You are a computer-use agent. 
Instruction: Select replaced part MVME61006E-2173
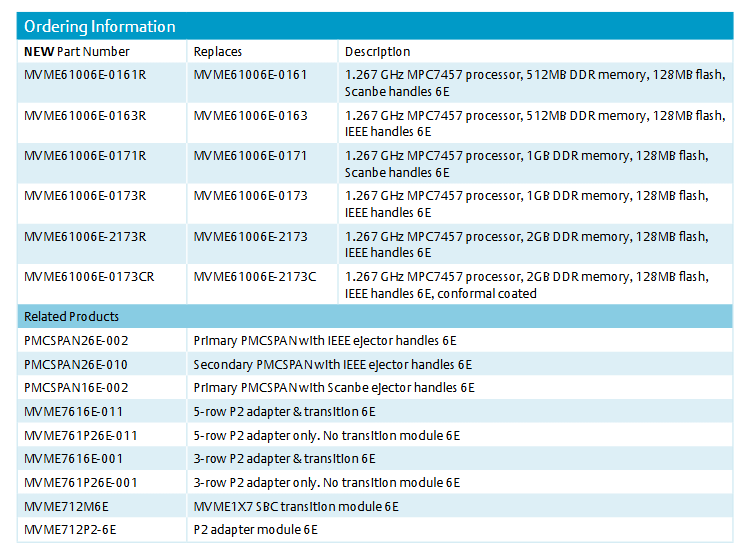coord(250,237)
